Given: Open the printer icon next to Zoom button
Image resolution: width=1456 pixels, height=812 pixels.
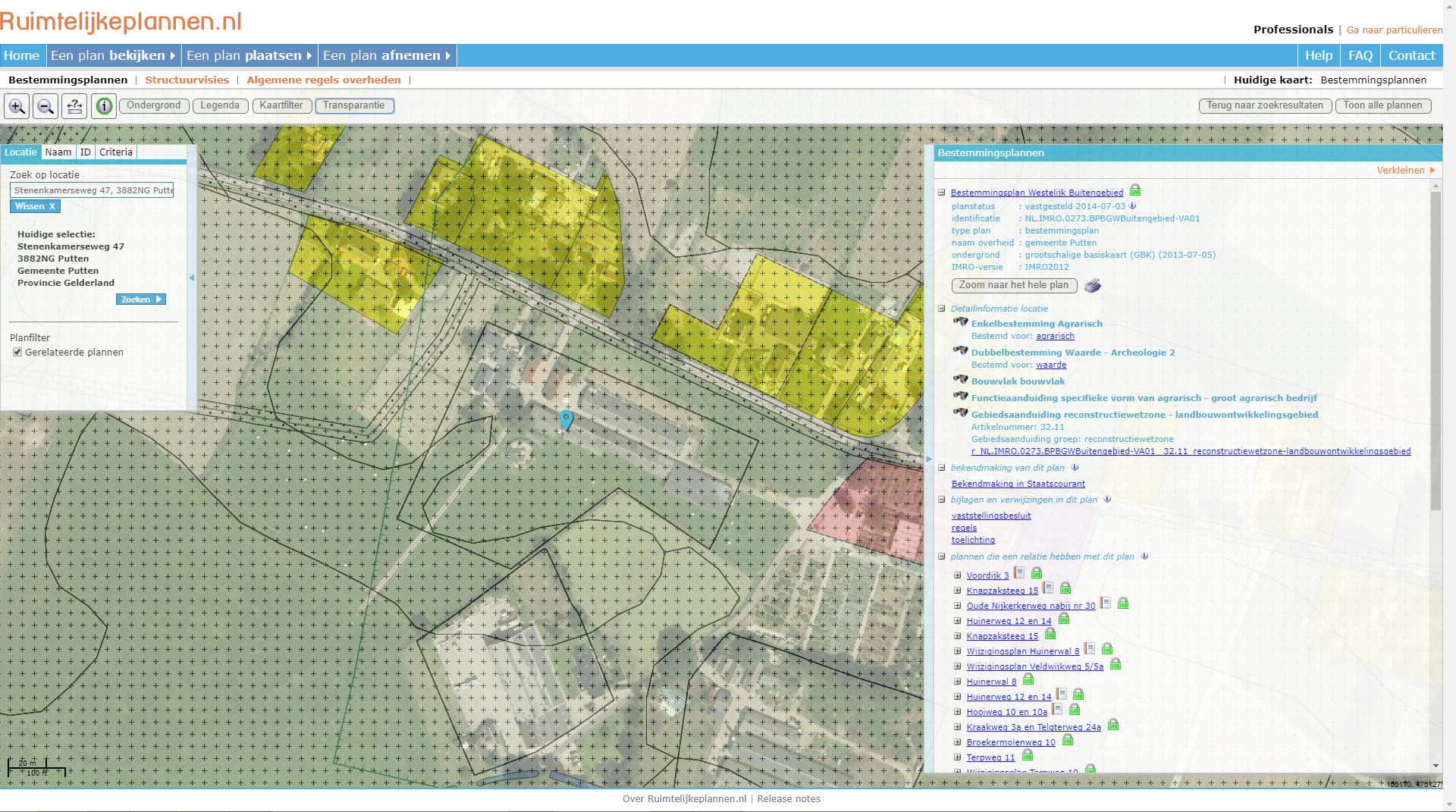Looking at the screenshot, I should (1092, 286).
